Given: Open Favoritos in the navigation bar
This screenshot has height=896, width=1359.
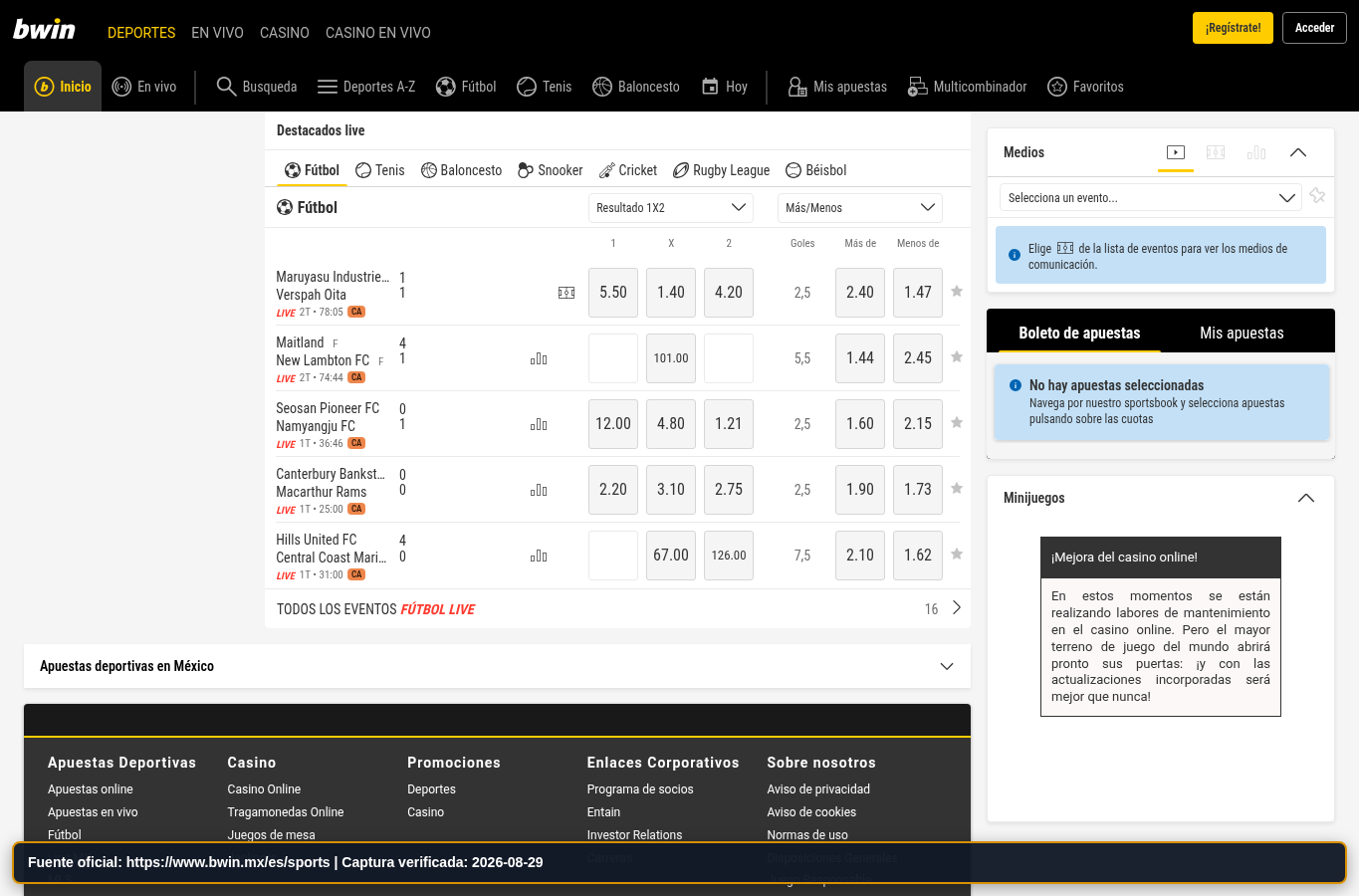Looking at the screenshot, I should 1085,87.
